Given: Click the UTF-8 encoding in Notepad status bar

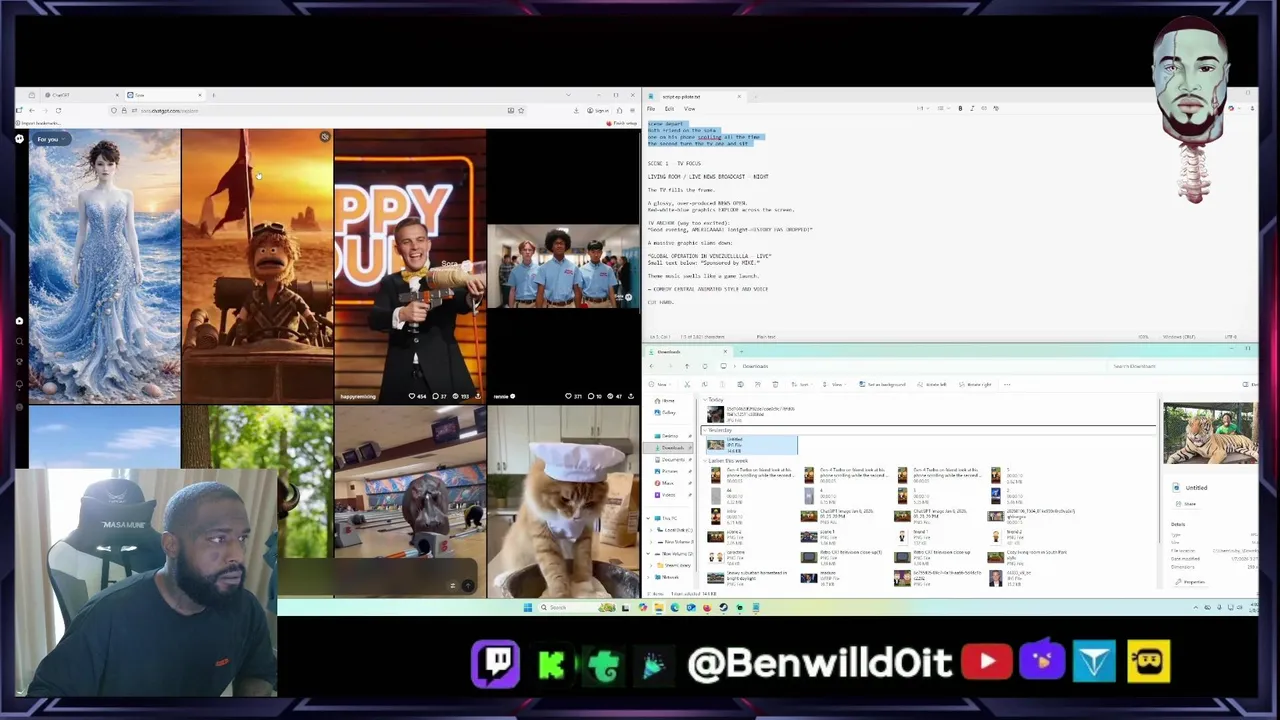Looking at the screenshot, I should [x=1230, y=337].
